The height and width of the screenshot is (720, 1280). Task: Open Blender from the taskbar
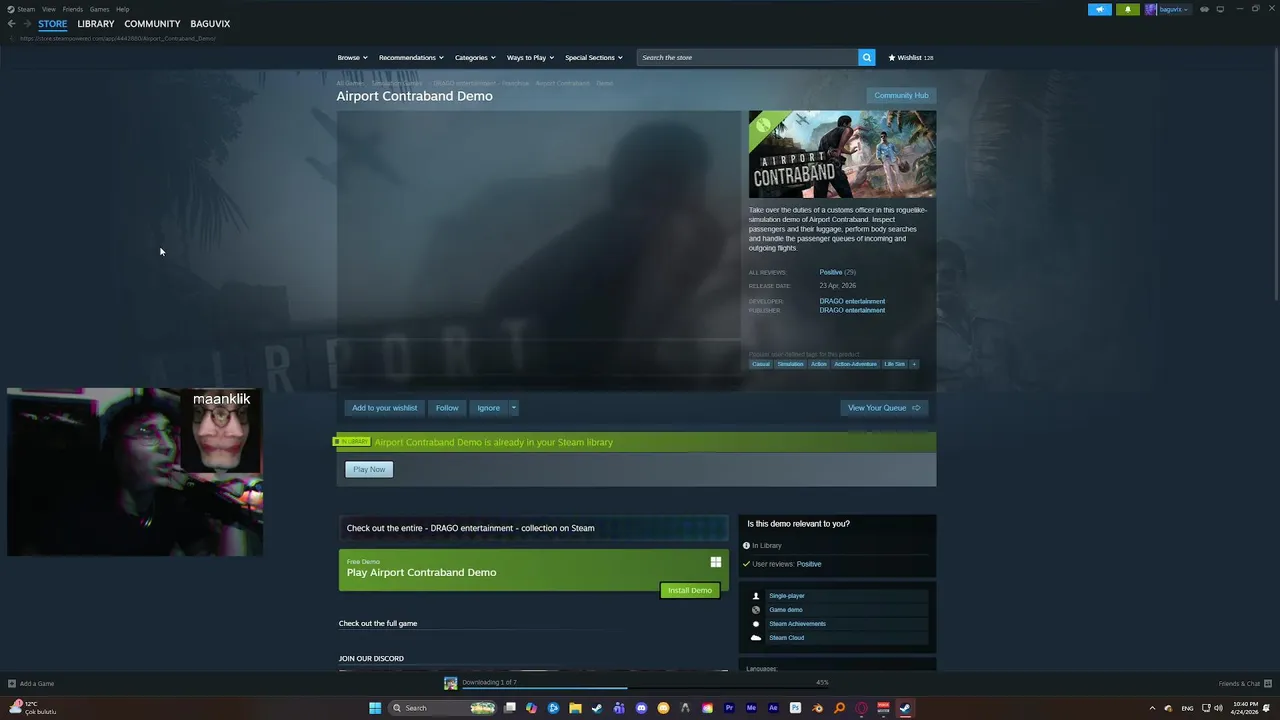point(817,708)
